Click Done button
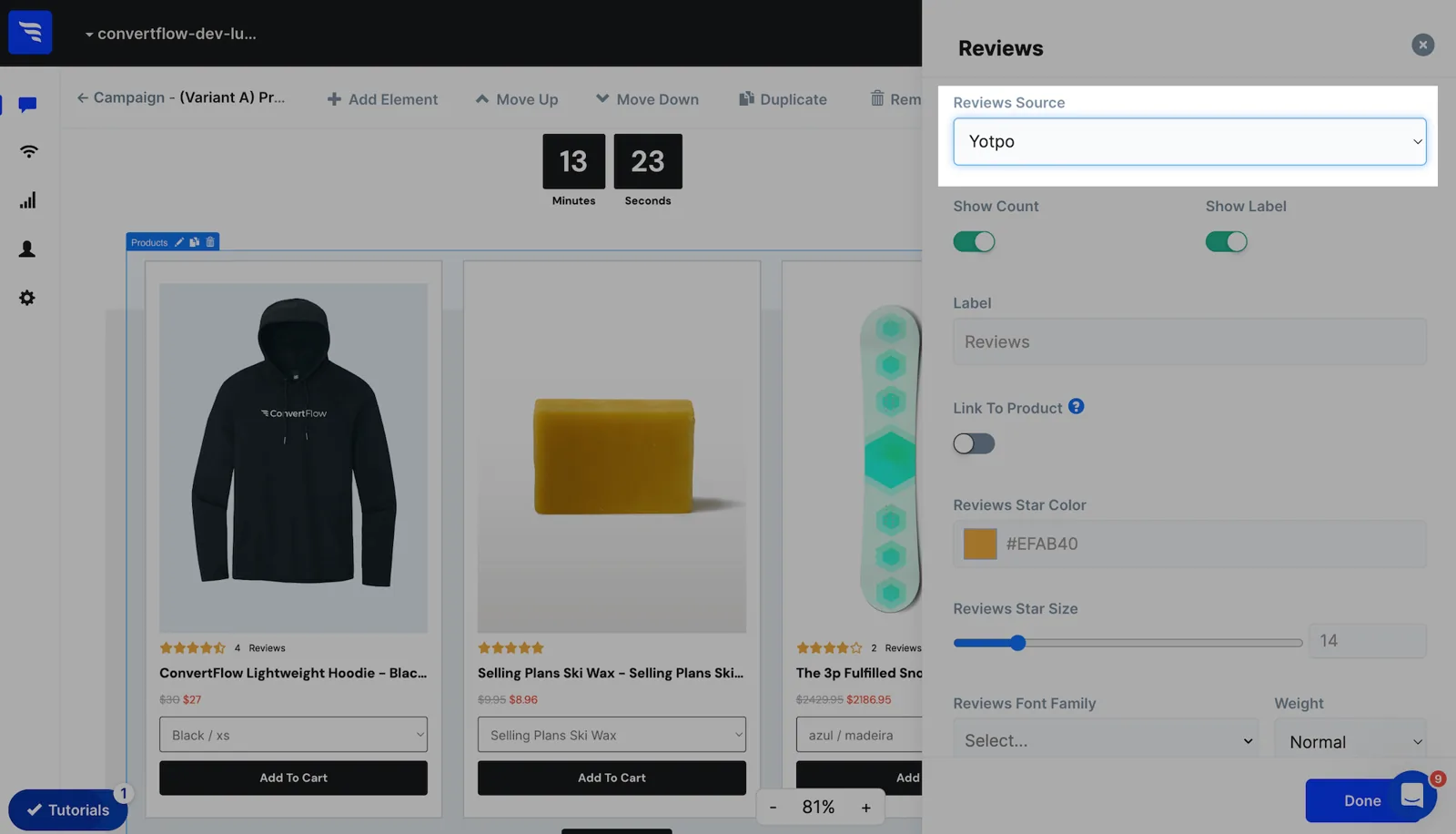The width and height of the screenshot is (1456, 834). [1362, 800]
